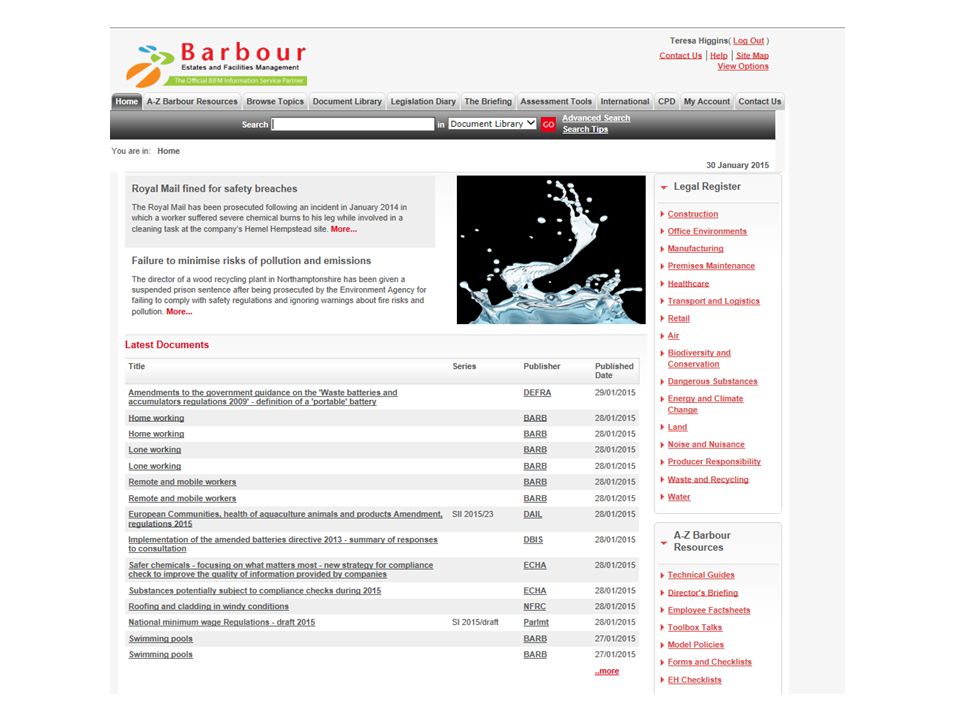Open the EH Checklists link
Screen dimensions: 960x720
(694, 680)
